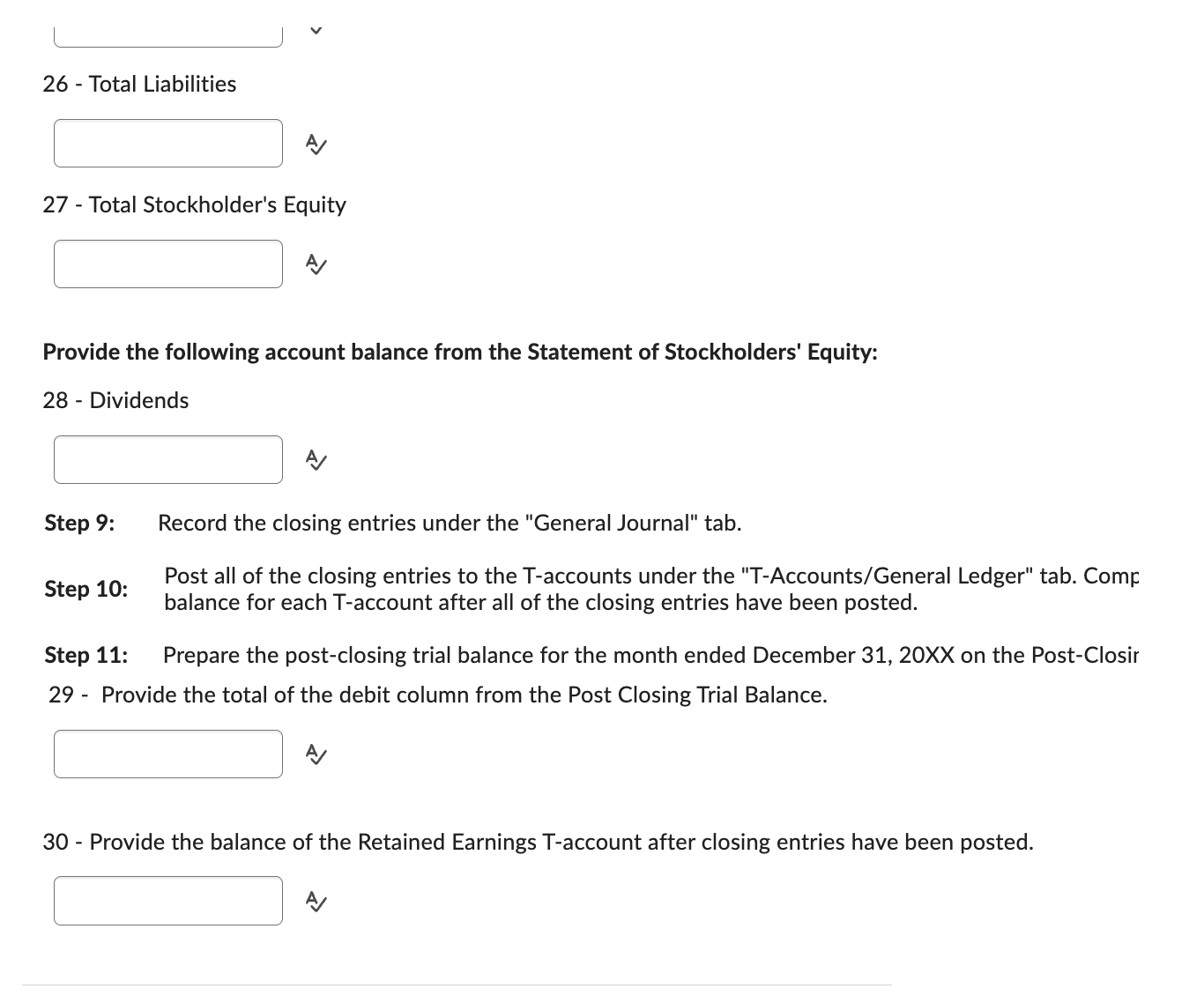Click the Retained Earnings balance input box
The height and width of the screenshot is (996, 1204).
pyautogui.click(x=167, y=901)
